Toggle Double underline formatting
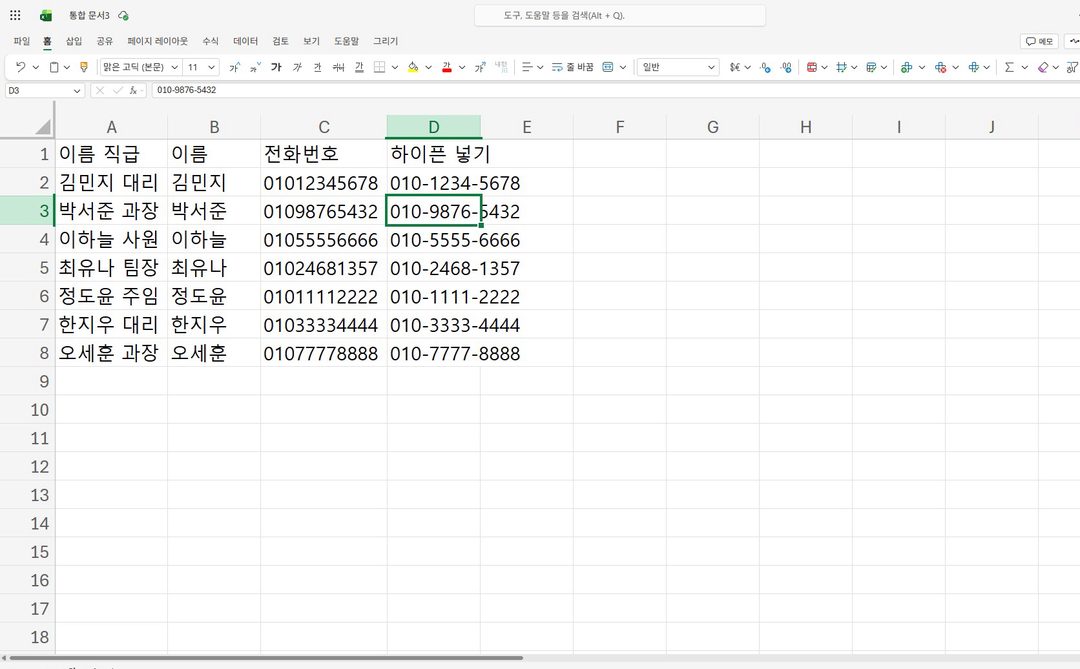The width and height of the screenshot is (1080, 669). pyautogui.click(x=359, y=67)
